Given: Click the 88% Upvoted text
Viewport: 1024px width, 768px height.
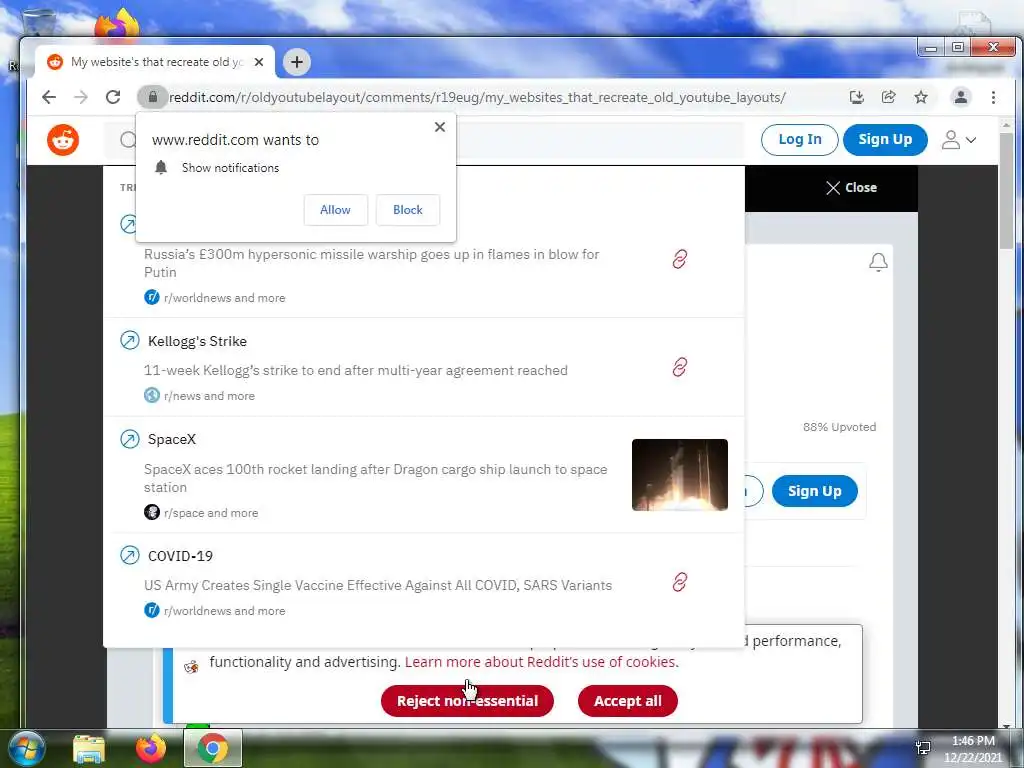Looking at the screenshot, I should click(x=839, y=427).
